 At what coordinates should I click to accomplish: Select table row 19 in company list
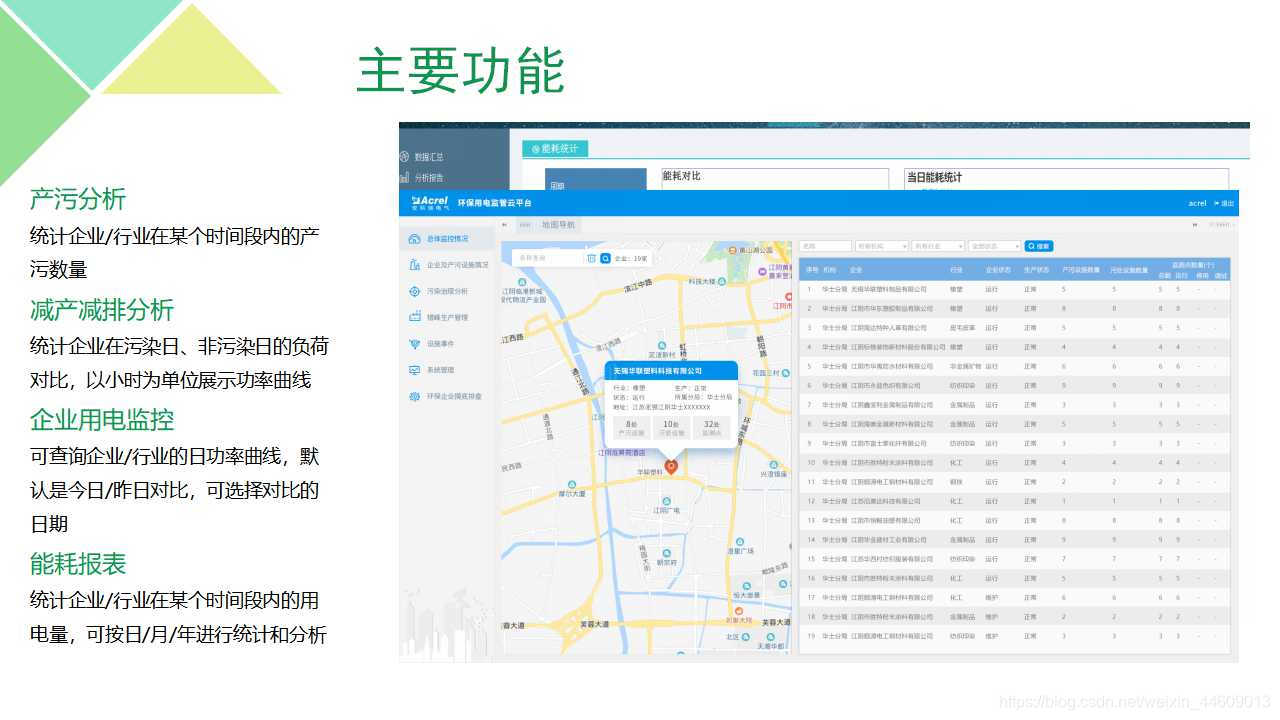[x=1014, y=636]
